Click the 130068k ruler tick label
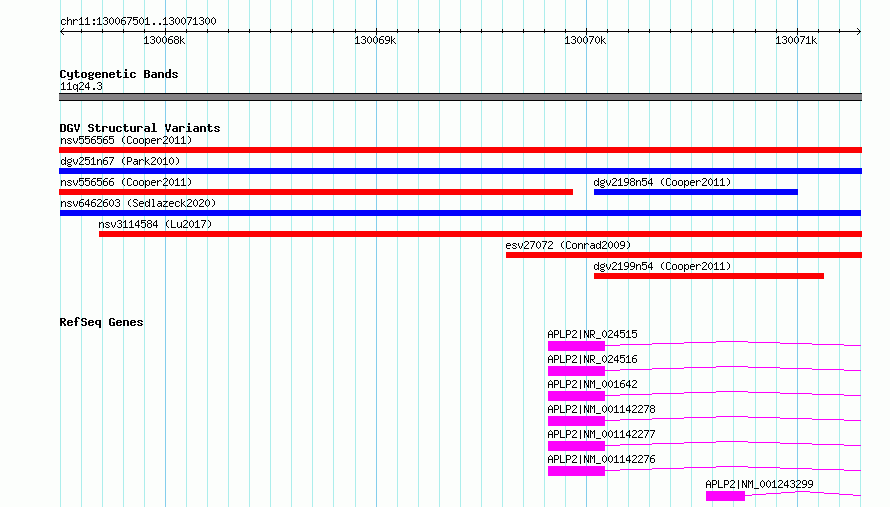This screenshot has width=890, height=507. (164, 40)
